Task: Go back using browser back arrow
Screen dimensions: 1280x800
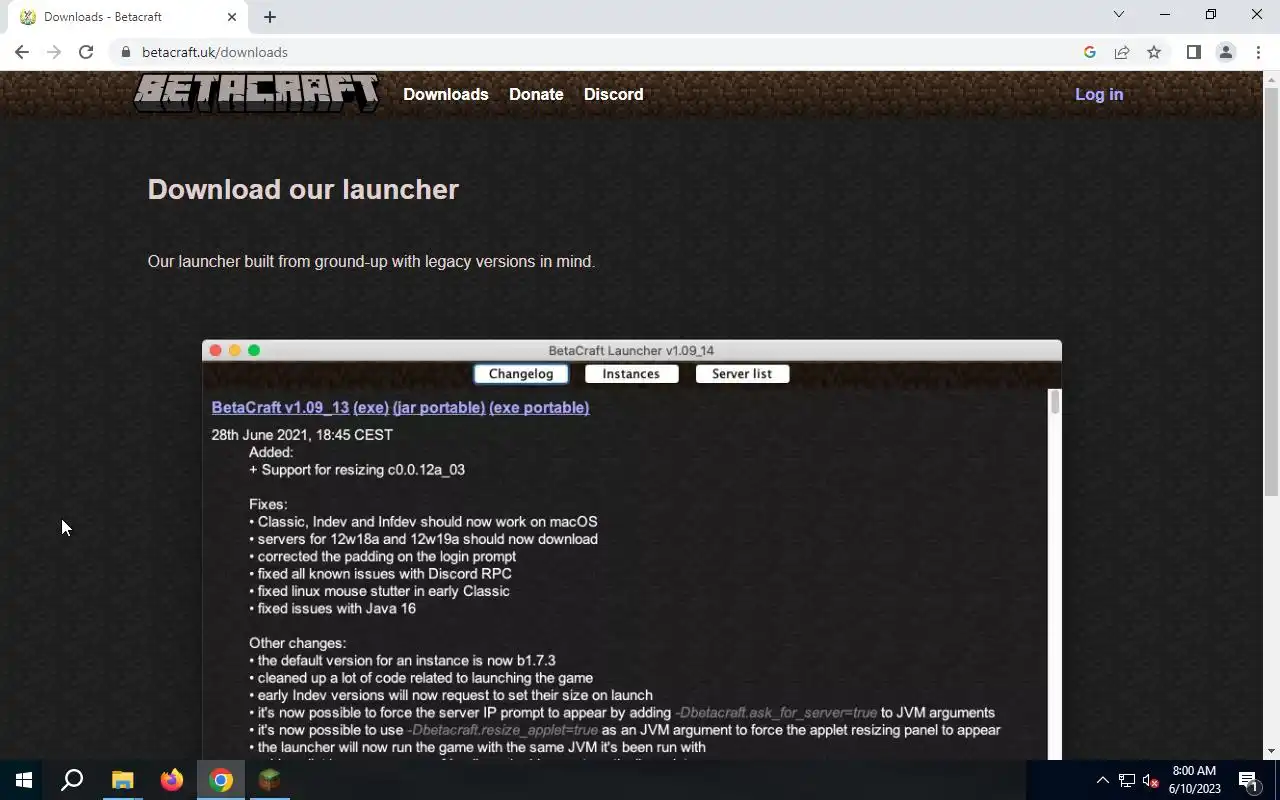Action: (22, 52)
